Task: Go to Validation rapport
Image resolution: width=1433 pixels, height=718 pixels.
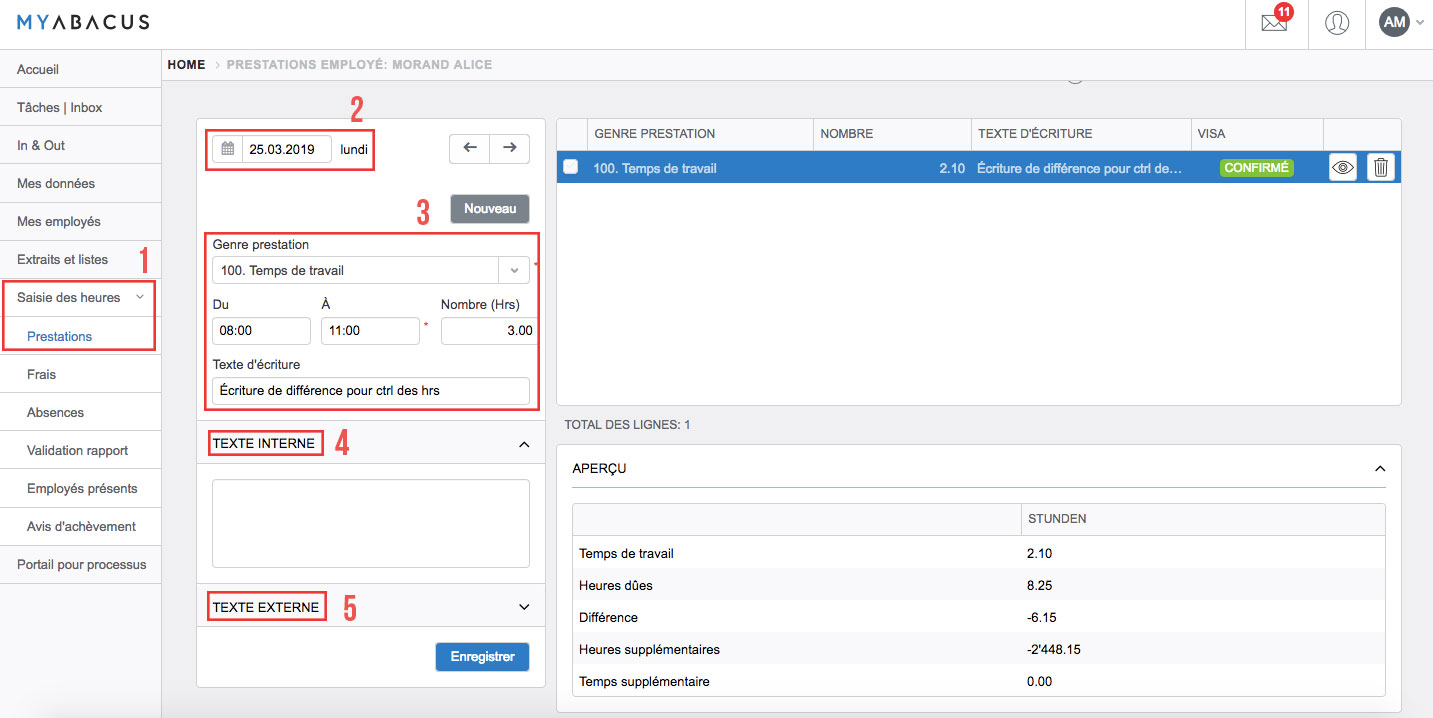Action: coord(80,450)
